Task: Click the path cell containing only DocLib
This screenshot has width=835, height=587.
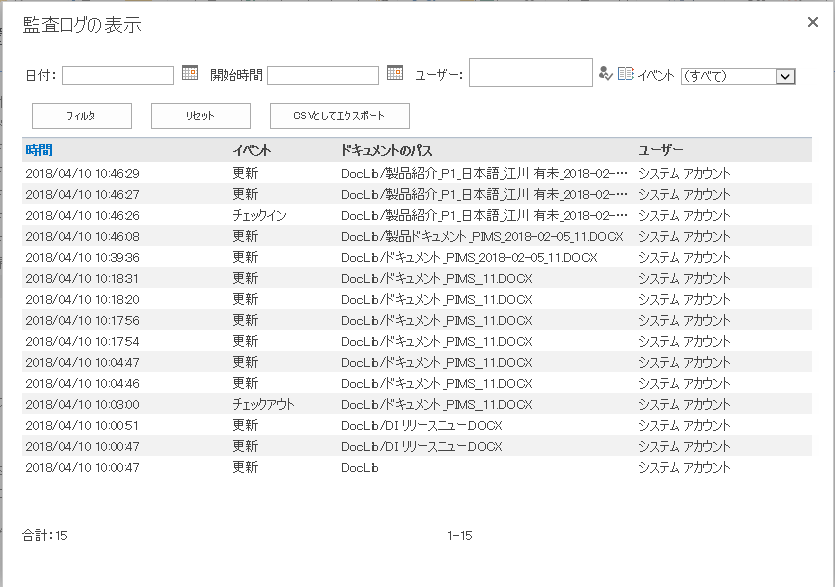Action: 360,468
